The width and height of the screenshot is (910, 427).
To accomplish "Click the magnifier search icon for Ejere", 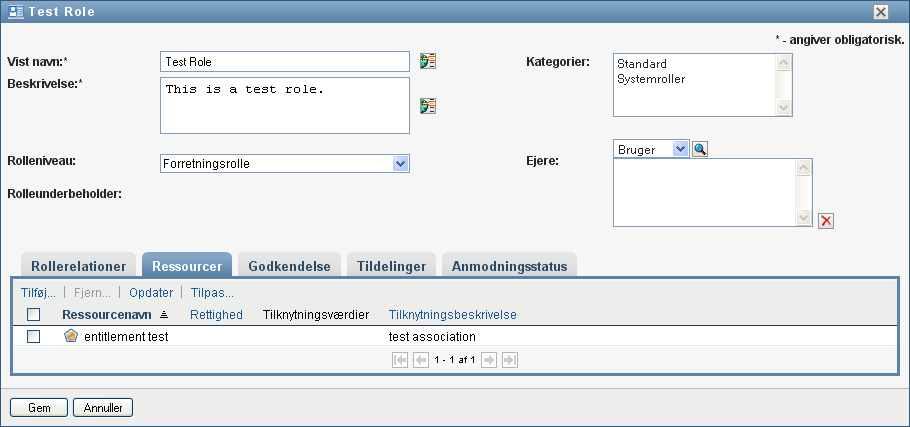I will coord(700,149).
